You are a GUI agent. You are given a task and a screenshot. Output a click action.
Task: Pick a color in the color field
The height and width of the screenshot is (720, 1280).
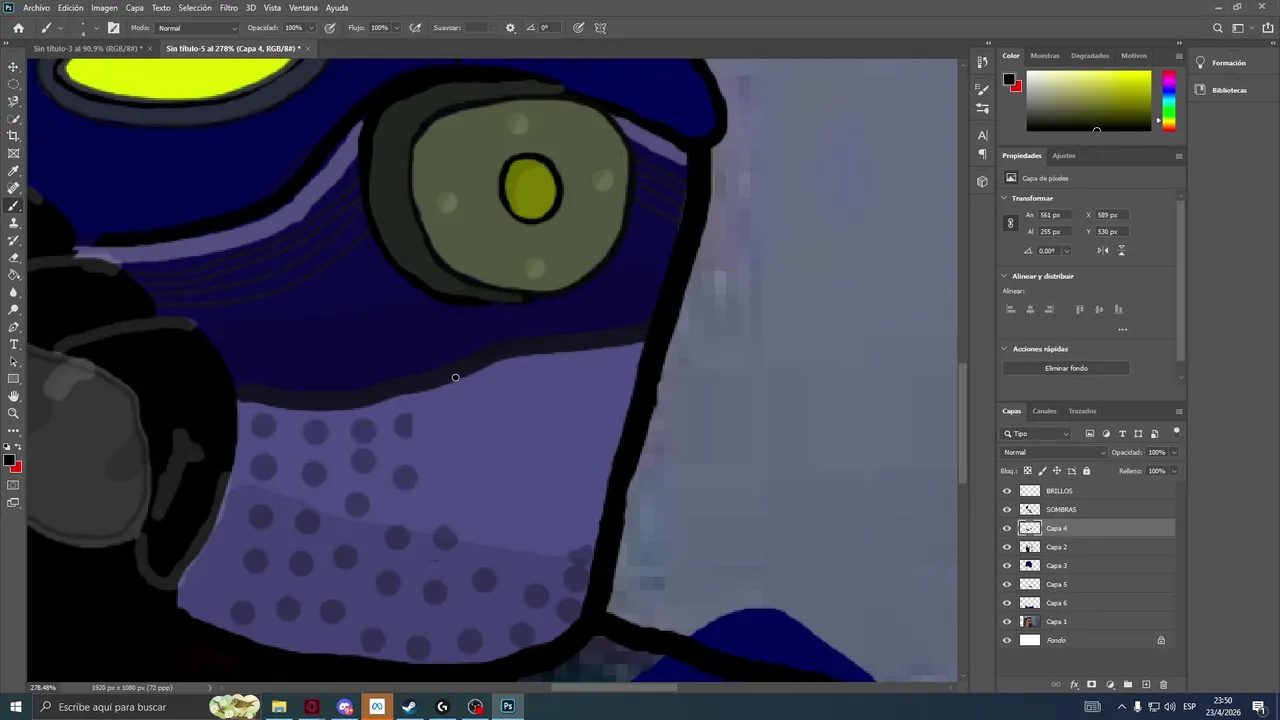tap(1088, 100)
